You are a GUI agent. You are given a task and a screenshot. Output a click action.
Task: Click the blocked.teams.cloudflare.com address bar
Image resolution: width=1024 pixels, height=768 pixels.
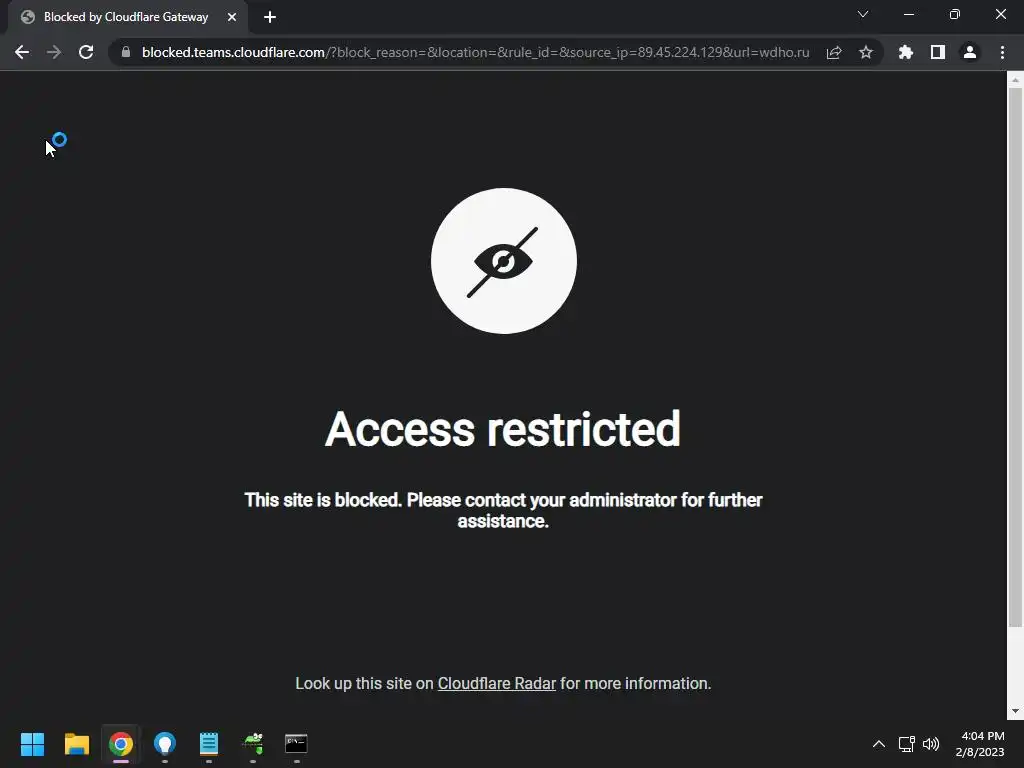pos(475,52)
